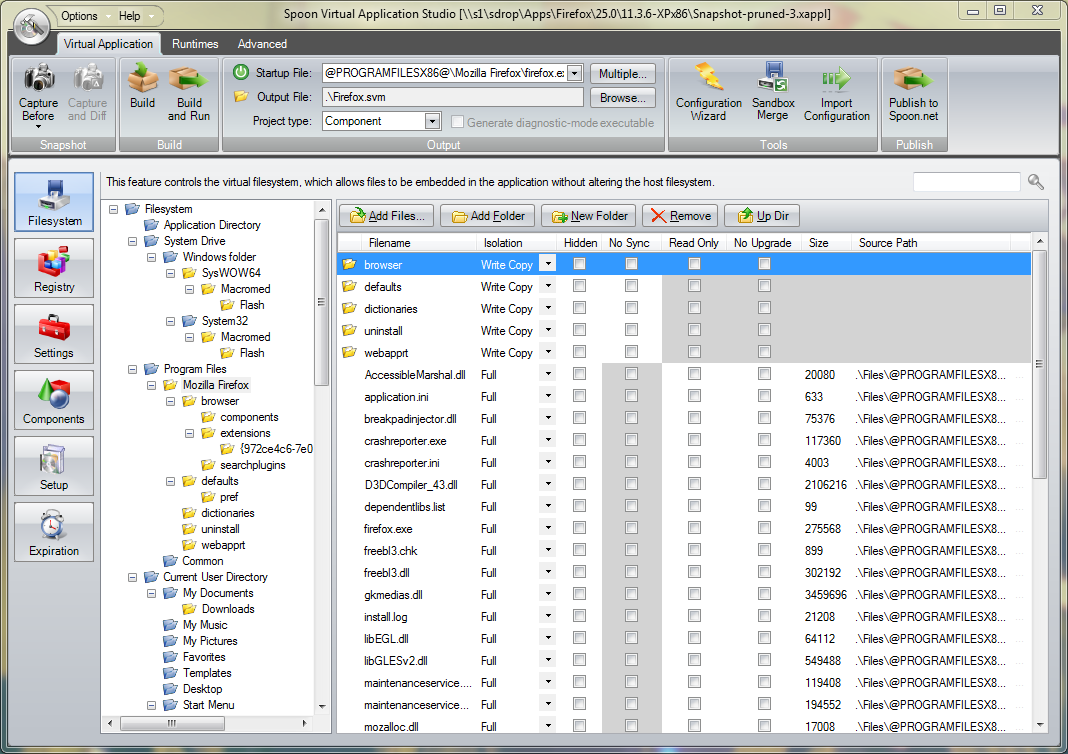Click the Output File text field

[452, 97]
